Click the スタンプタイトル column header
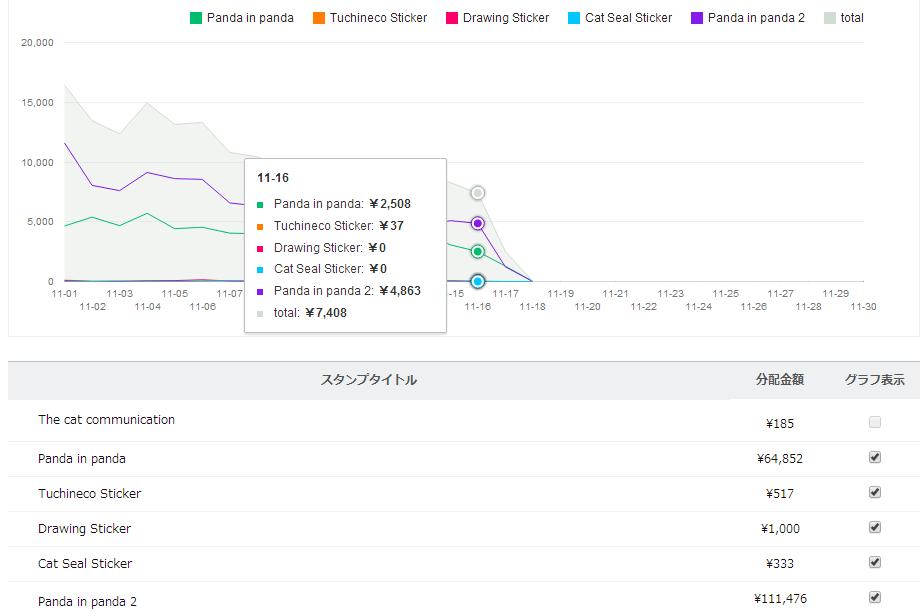Viewport: 922px width, 616px height. 368,380
